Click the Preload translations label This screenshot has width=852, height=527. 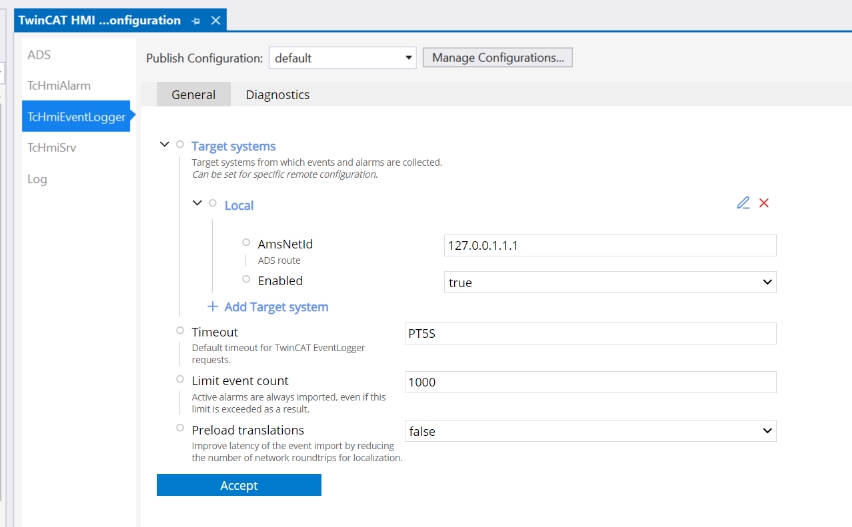pyautogui.click(x=248, y=430)
